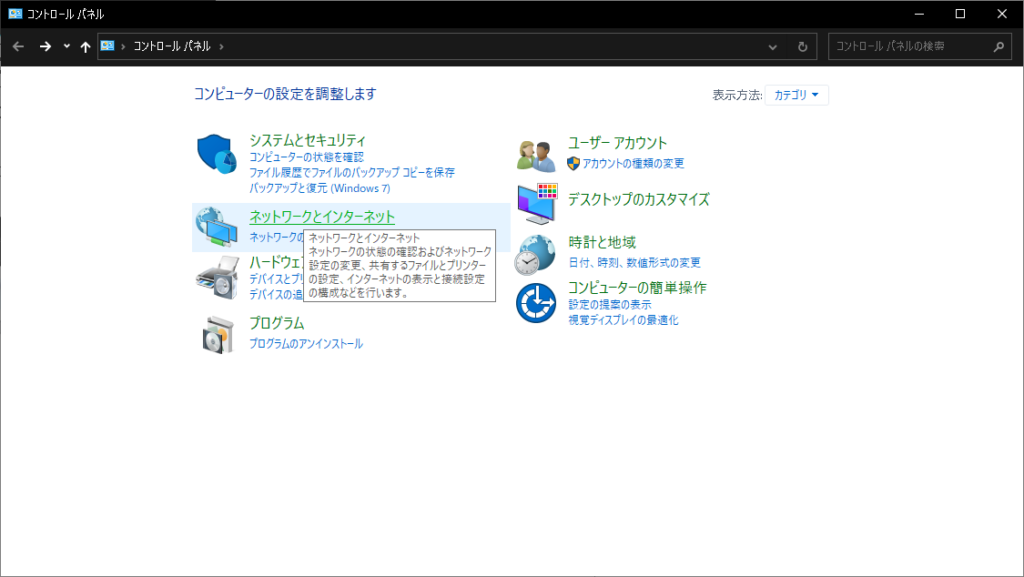Open バックアップと復元 (Windows 7) link
This screenshot has height=577, width=1024.
pyautogui.click(x=319, y=188)
